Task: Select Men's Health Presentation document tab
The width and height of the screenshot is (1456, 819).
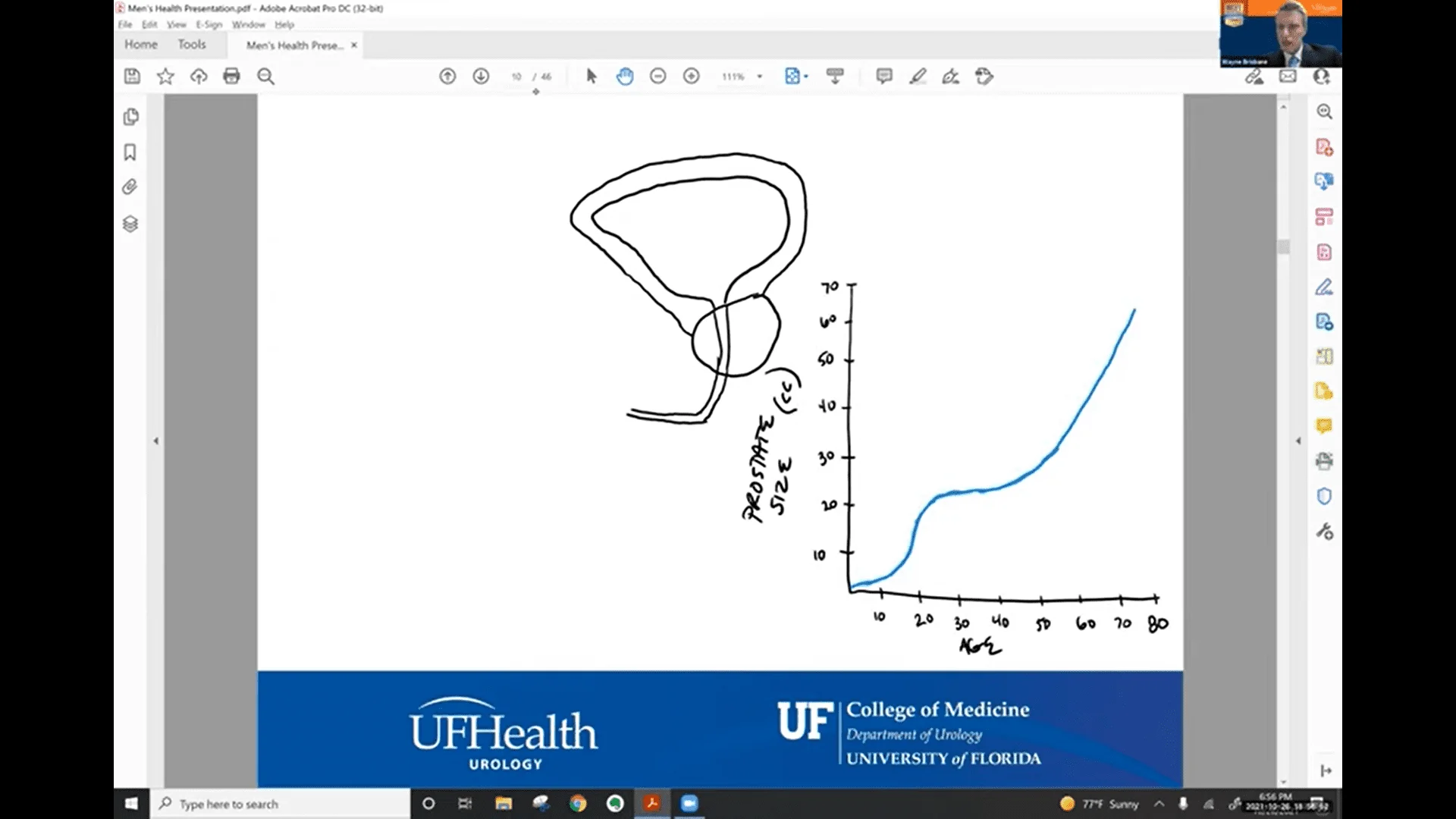Action: click(294, 45)
